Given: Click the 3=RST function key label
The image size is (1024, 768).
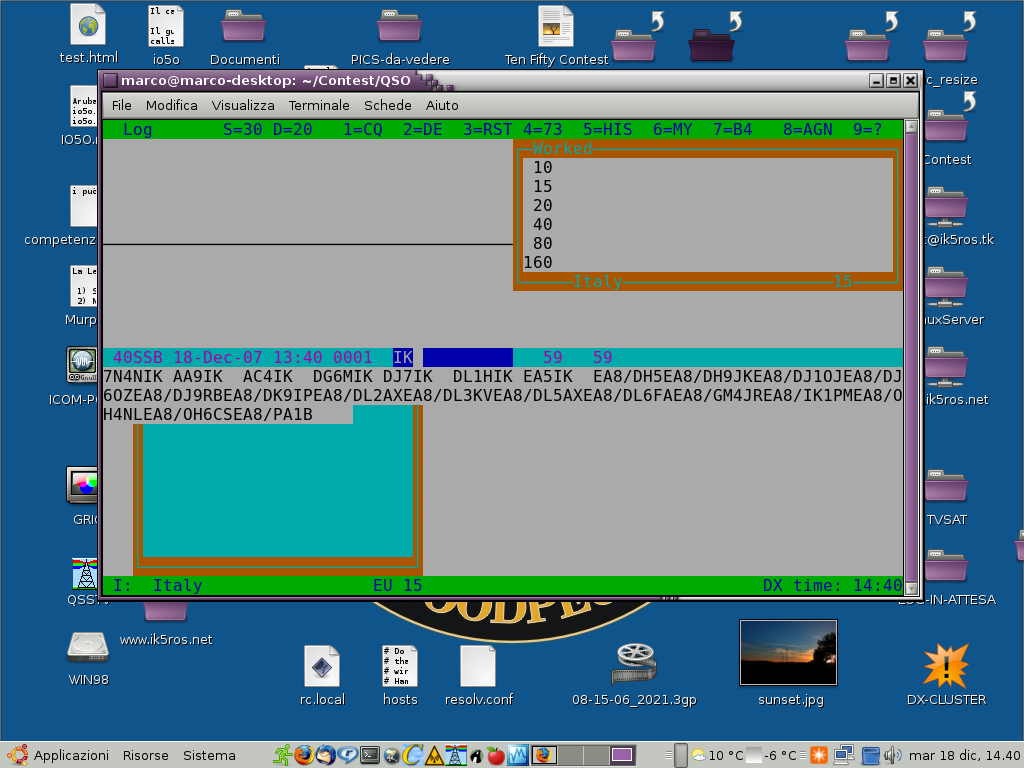Looking at the screenshot, I should (x=487, y=129).
